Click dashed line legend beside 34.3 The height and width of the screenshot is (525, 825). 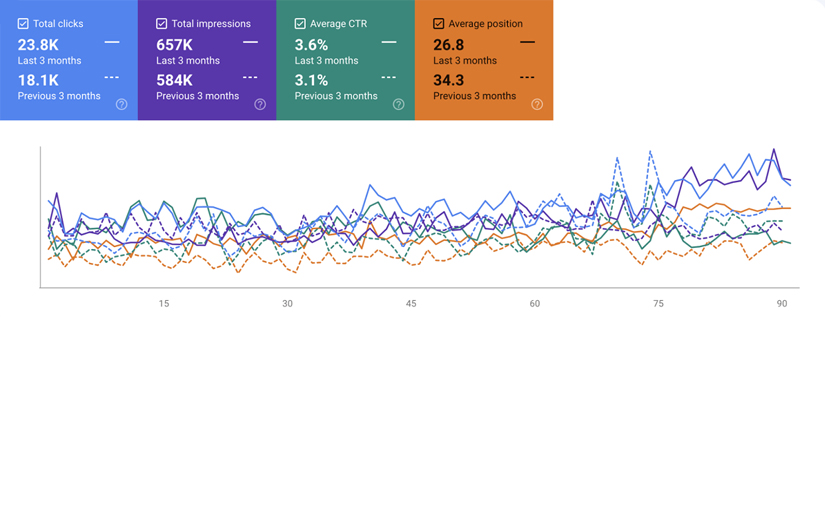(x=527, y=78)
